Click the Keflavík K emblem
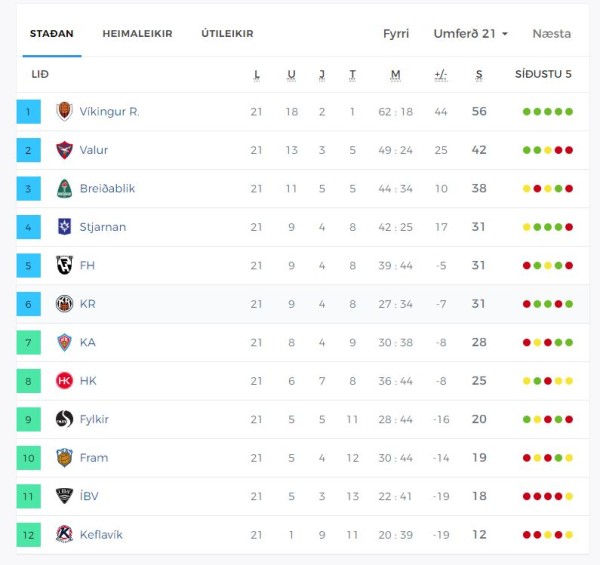This screenshot has width=600, height=565. [64, 534]
